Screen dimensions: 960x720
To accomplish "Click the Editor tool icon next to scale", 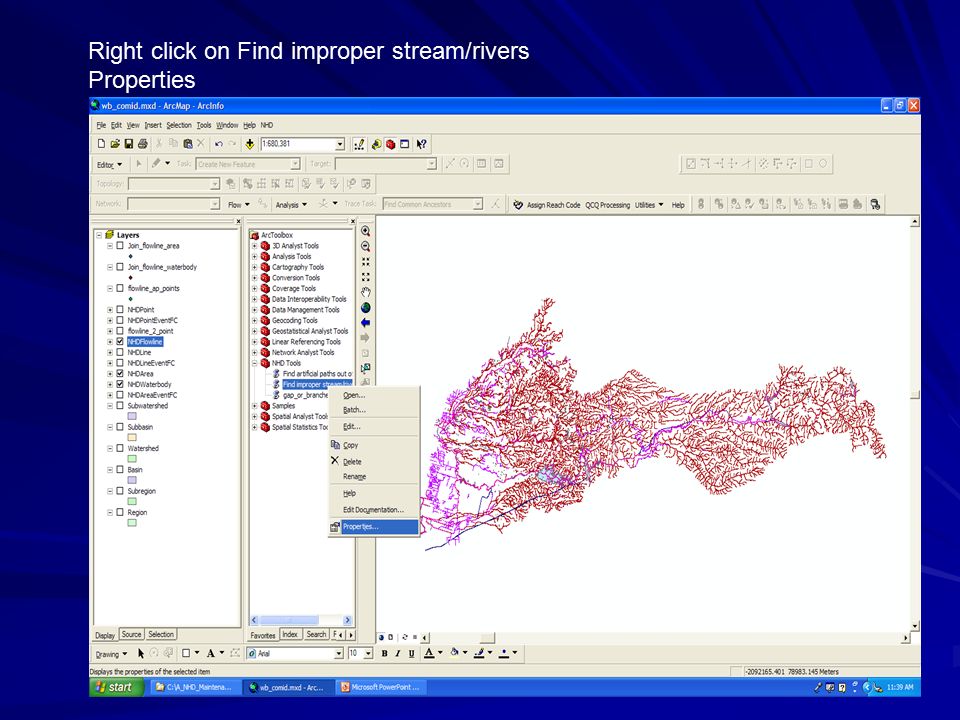I will click(359, 144).
